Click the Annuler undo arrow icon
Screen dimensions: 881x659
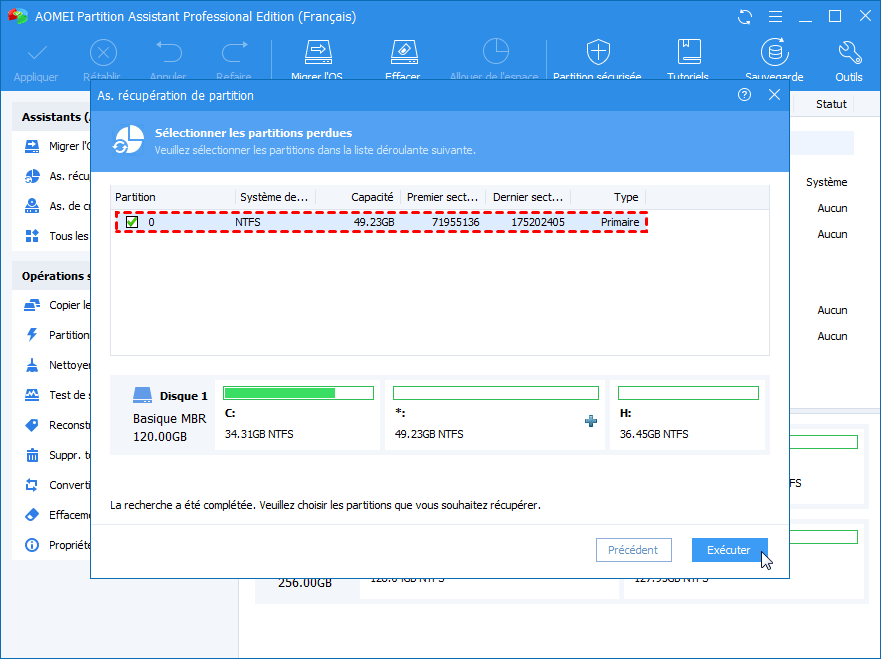(x=169, y=52)
